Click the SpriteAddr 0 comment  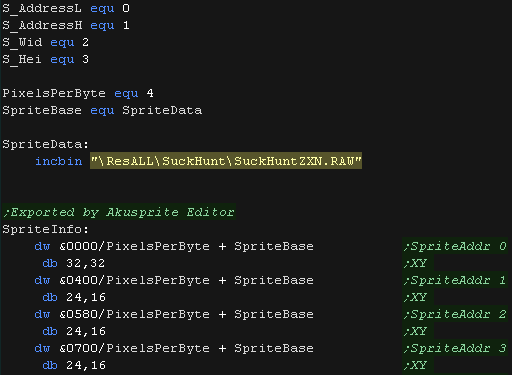pyautogui.click(x=455, y=246)
